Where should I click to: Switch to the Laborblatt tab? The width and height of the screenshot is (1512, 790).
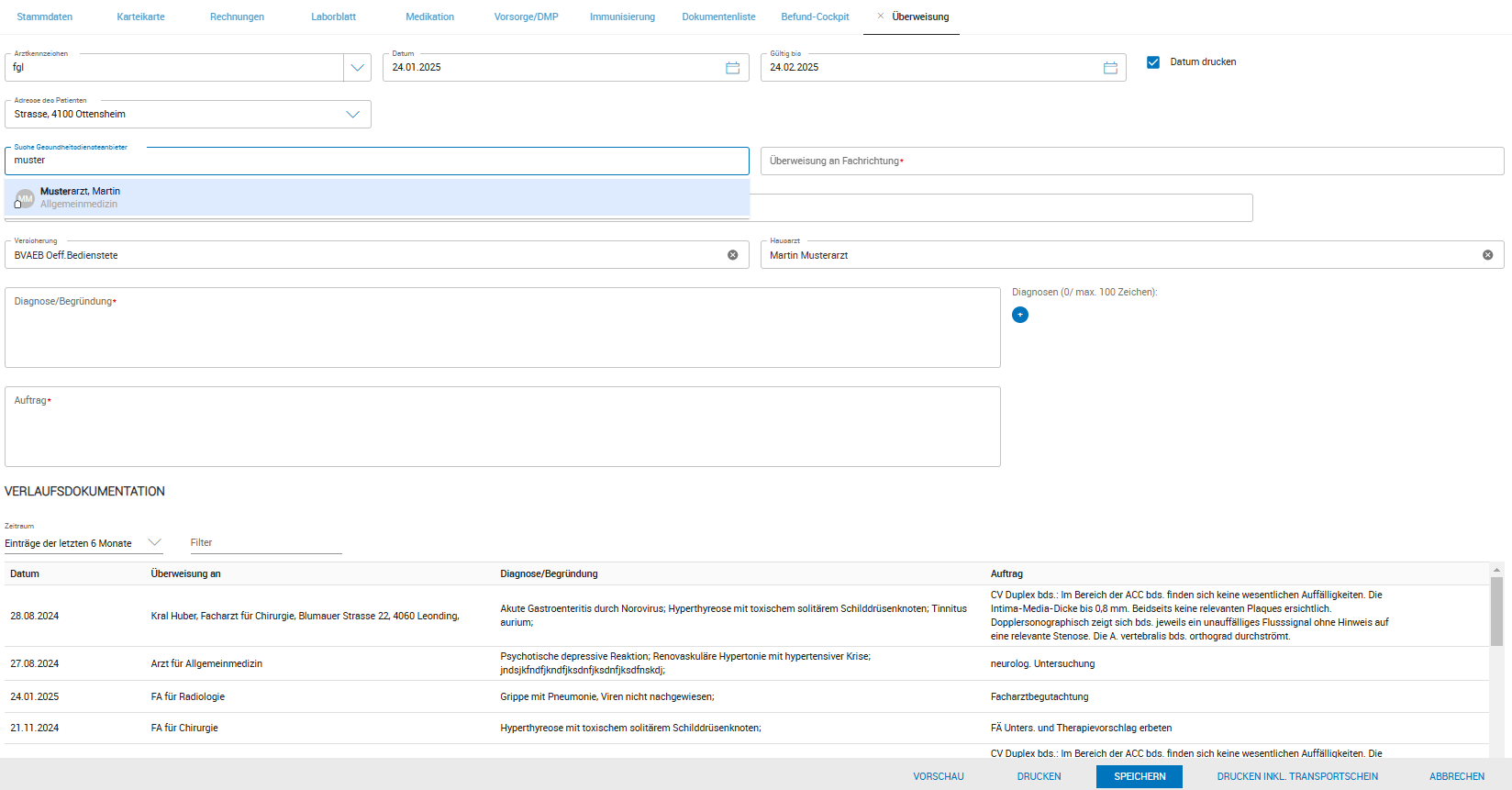(x=333, y=17)
